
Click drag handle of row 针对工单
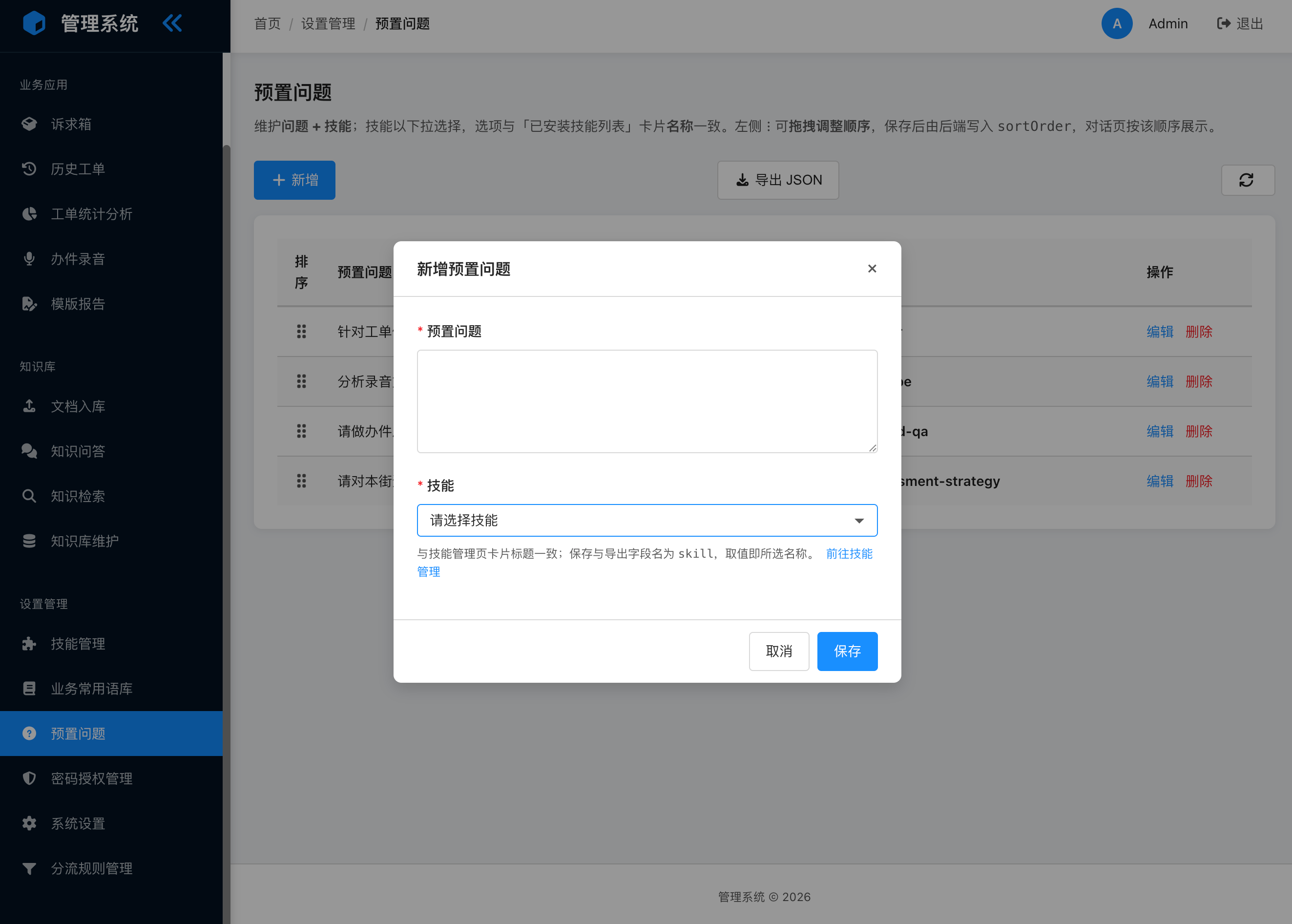pyautogui.click(x=302, y=332)
